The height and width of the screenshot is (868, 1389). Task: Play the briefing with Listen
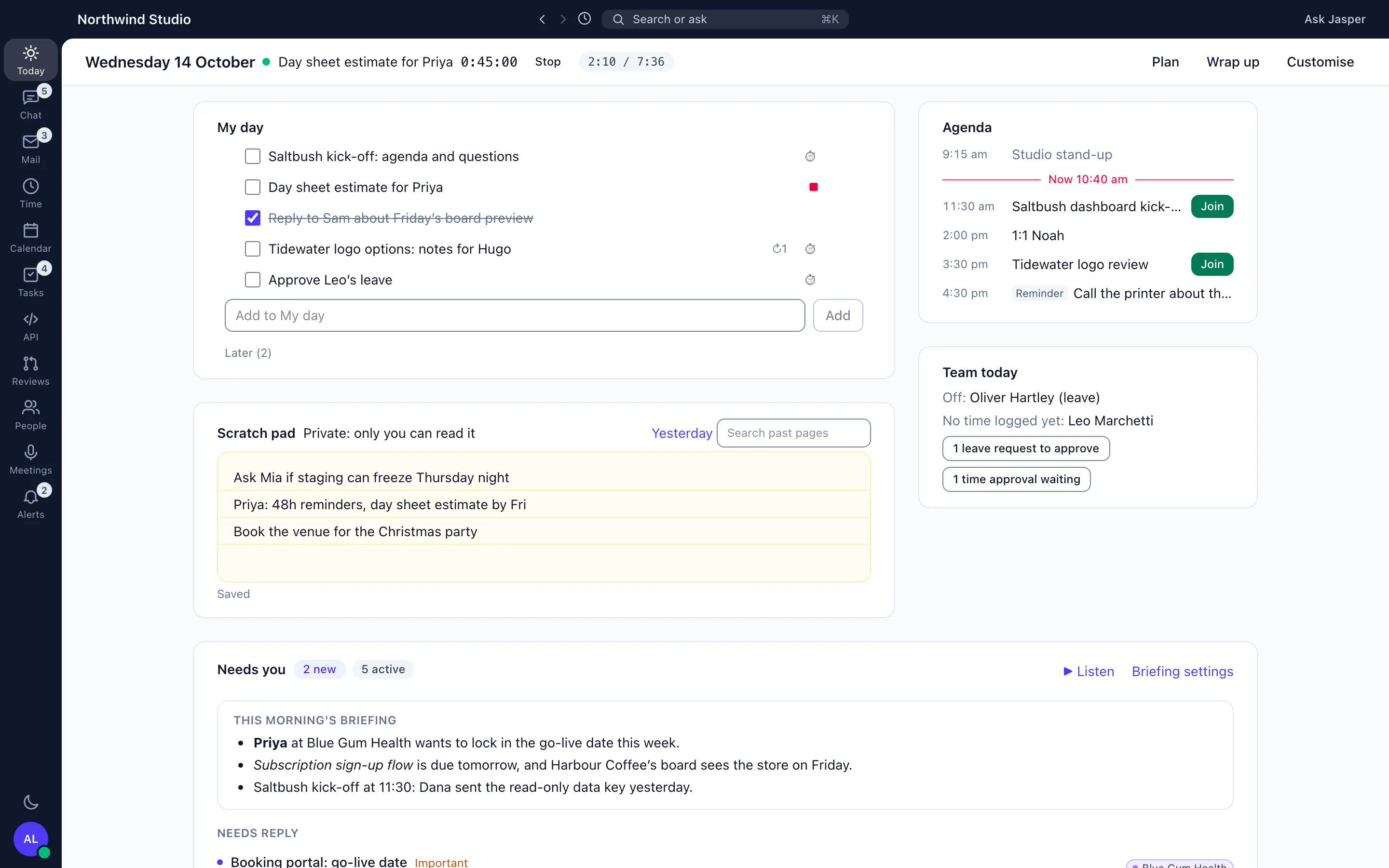1088,671
